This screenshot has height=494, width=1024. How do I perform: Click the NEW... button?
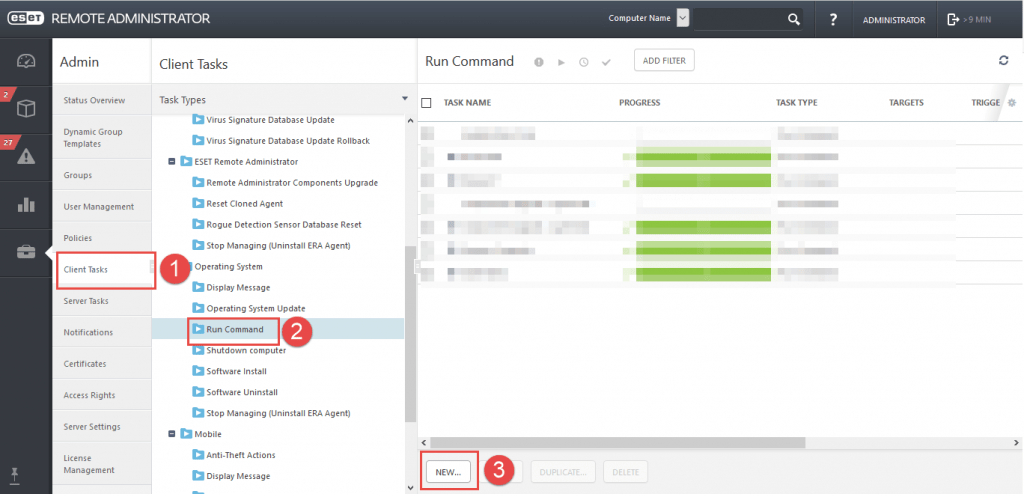click(x=448, y=472)
